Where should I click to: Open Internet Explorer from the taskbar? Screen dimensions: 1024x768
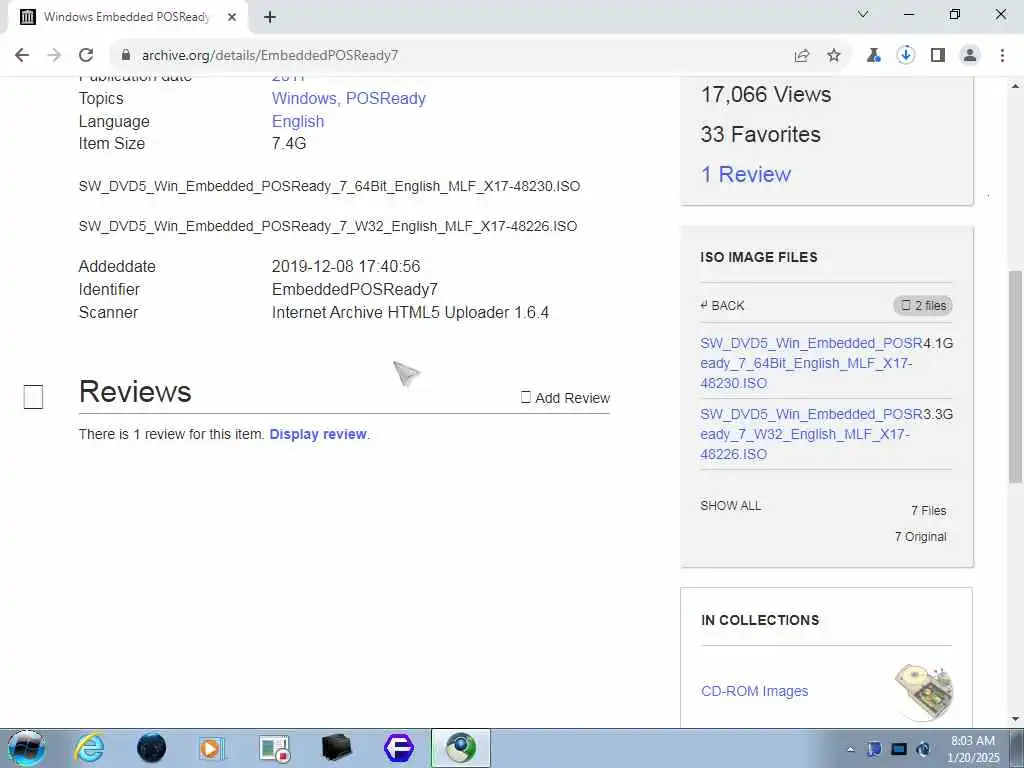pyautogui.click(x=89, y=748)
